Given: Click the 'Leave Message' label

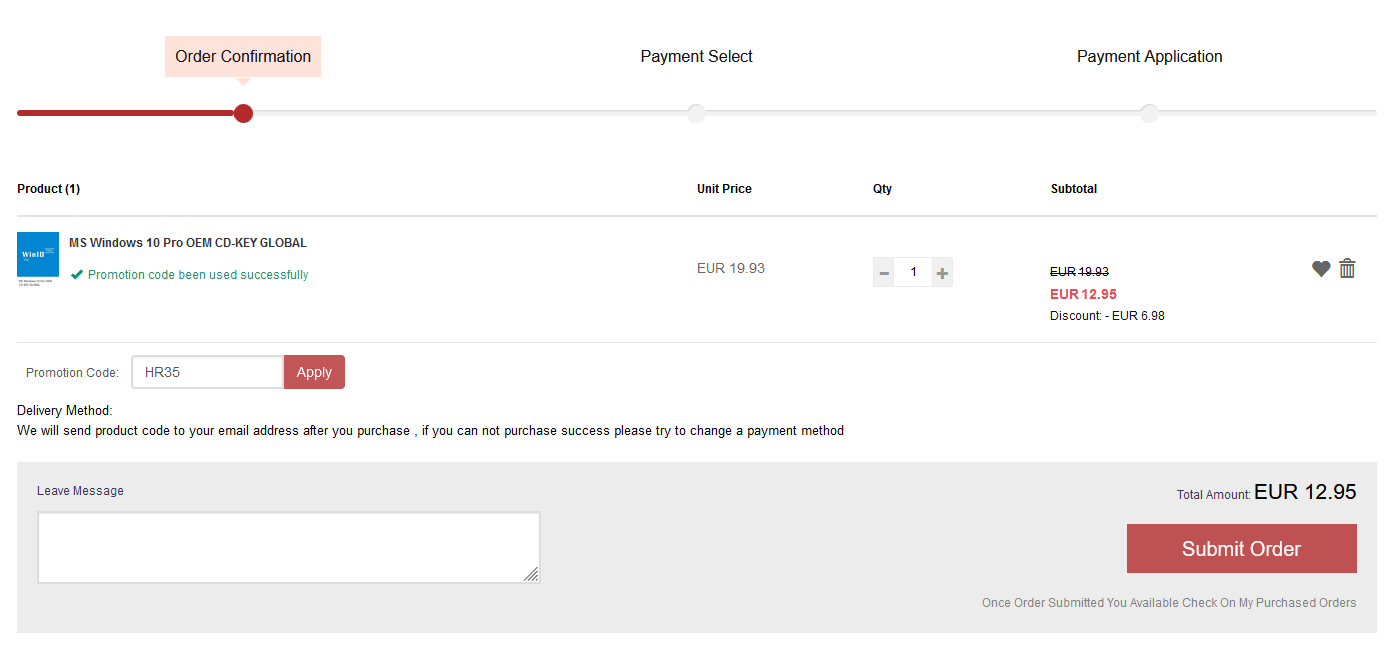Looking at the screenshot, I should point(80,491).
